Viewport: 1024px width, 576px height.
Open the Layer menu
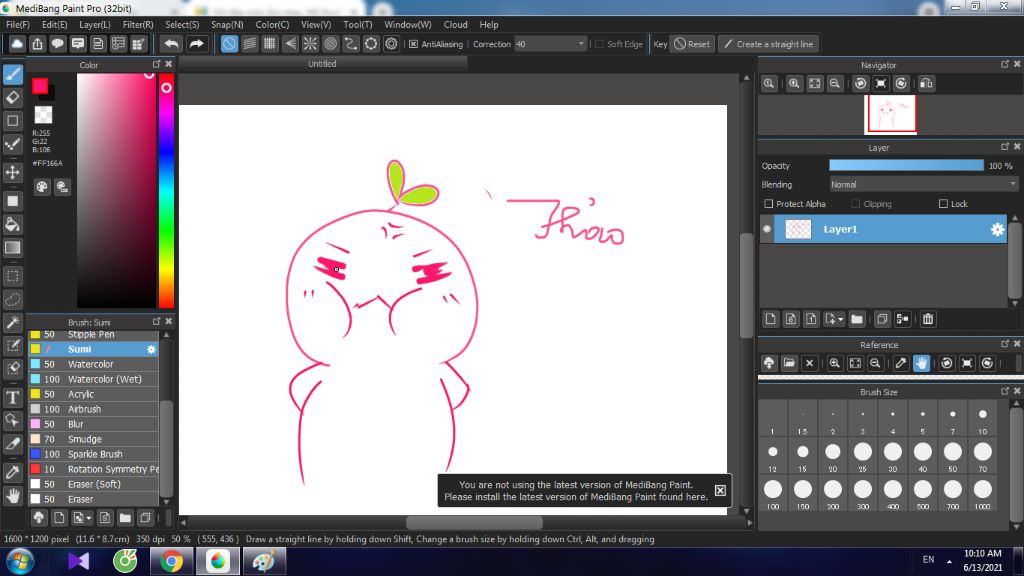click(95, 25)
